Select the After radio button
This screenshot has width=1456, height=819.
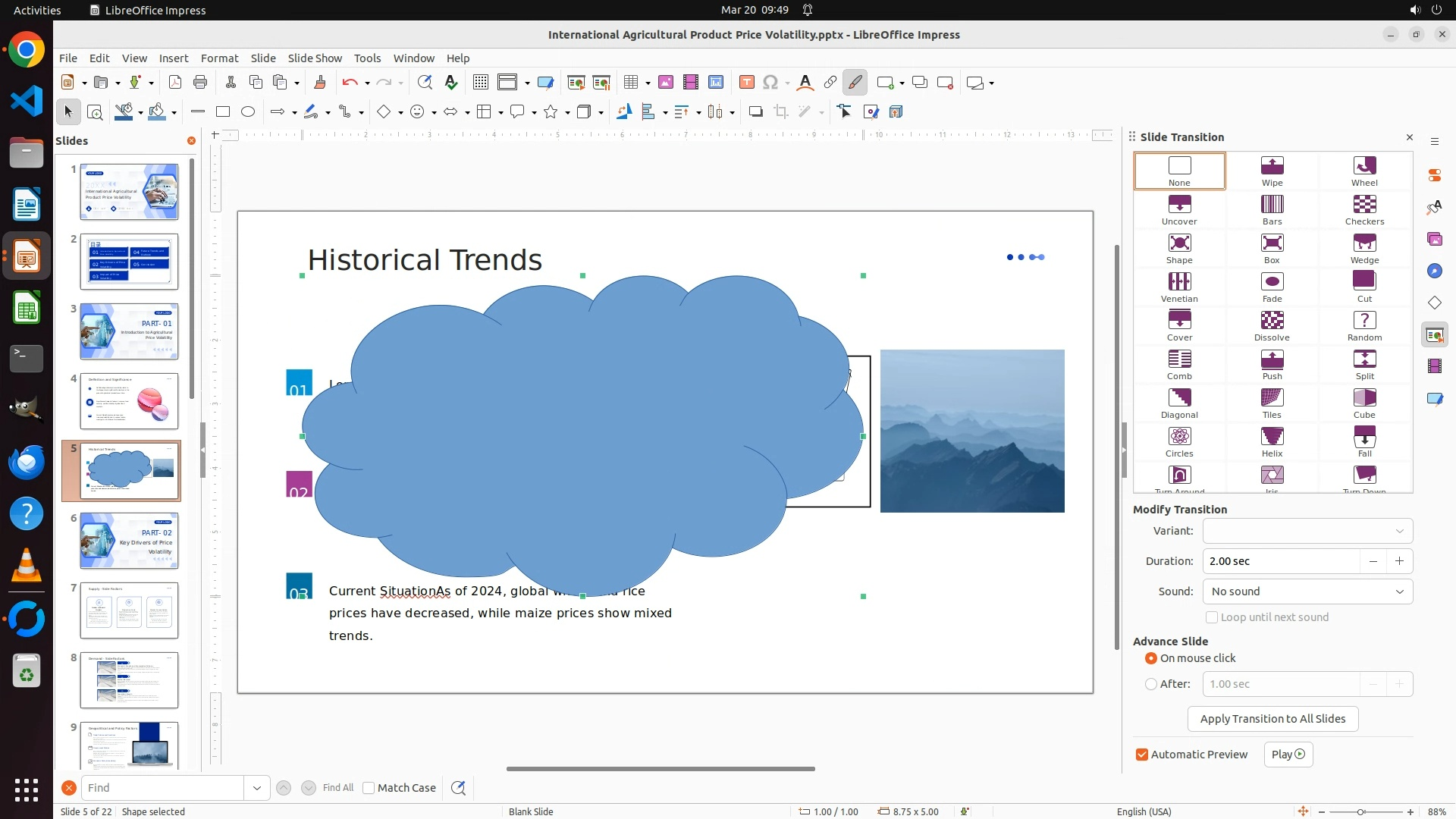(1151, 684)
